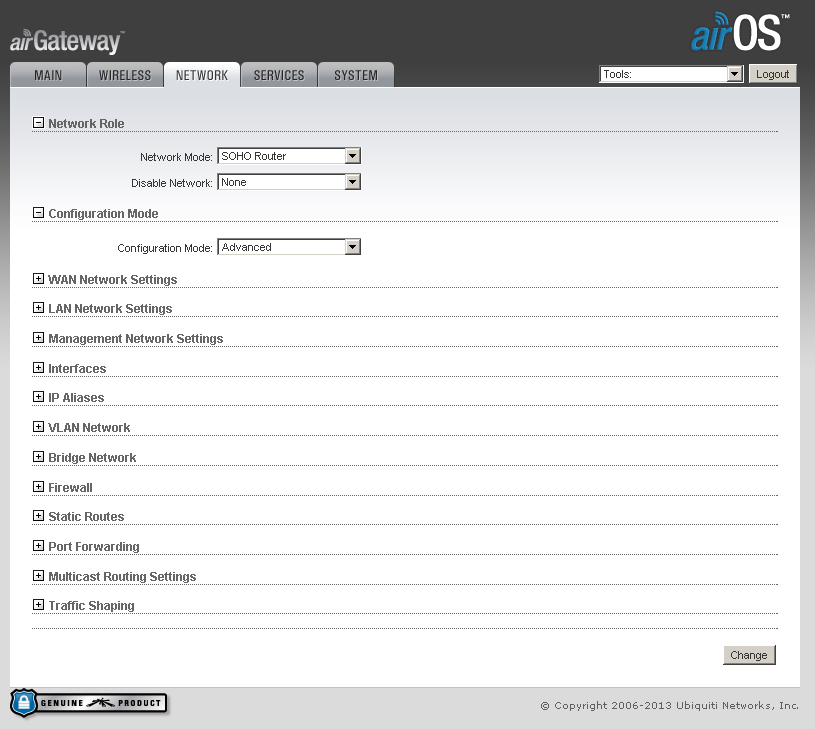Viewport: 815px width, 729px height.
Task: Open the Disable Network dropdown
Action: coord(353,181)
